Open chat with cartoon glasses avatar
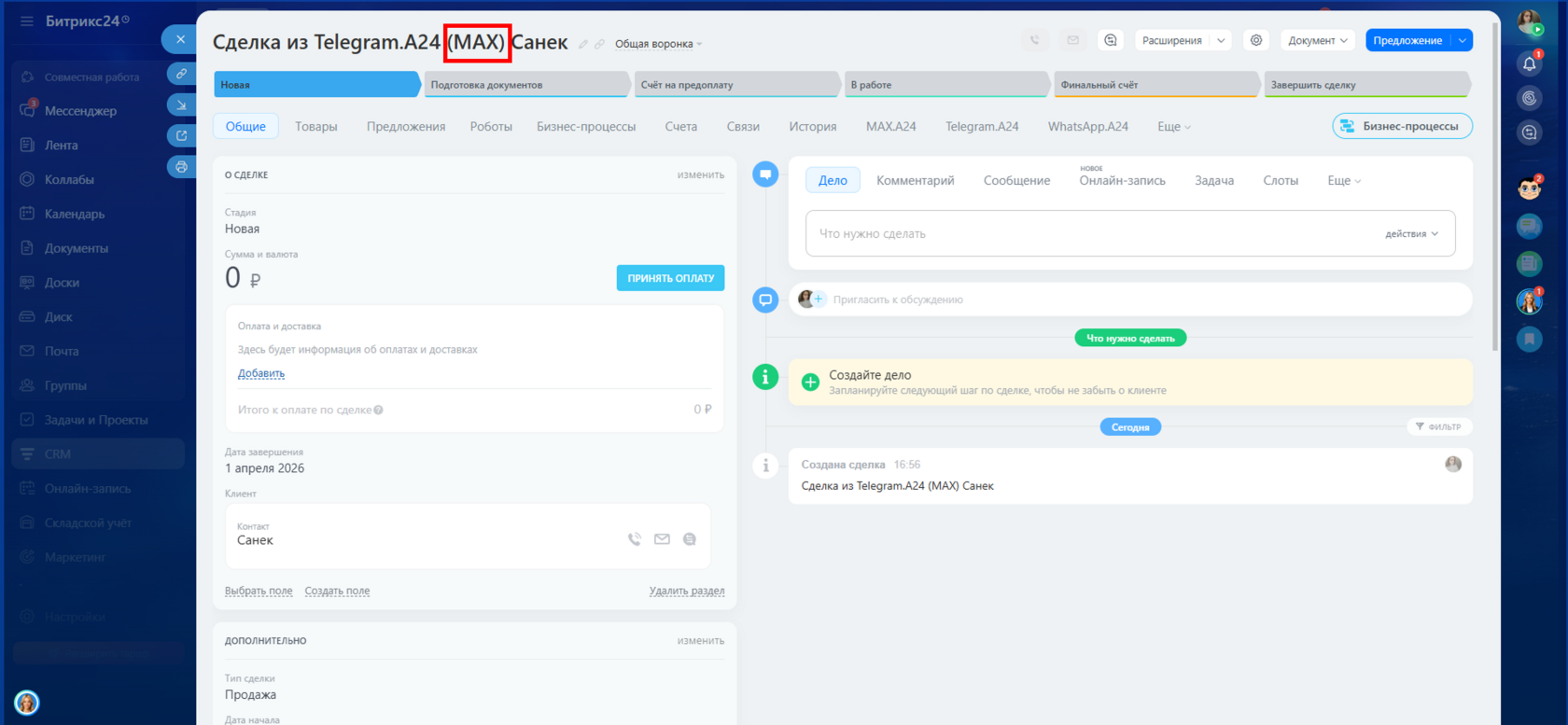Viewport: 1568px width, 725px height. pos(1529,188)
